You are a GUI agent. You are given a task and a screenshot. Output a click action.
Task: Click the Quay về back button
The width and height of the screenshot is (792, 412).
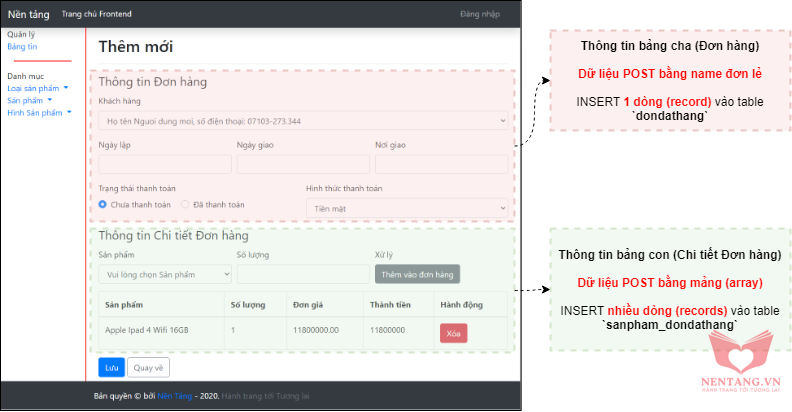(x=147, y=368)
